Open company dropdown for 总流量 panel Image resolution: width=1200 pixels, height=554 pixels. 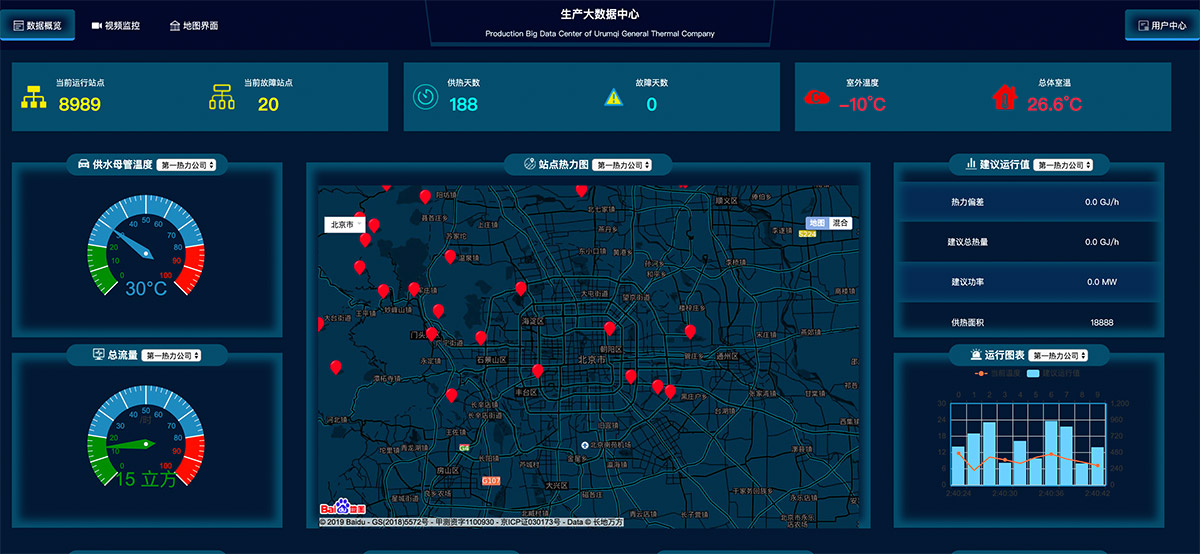(172, 355)
